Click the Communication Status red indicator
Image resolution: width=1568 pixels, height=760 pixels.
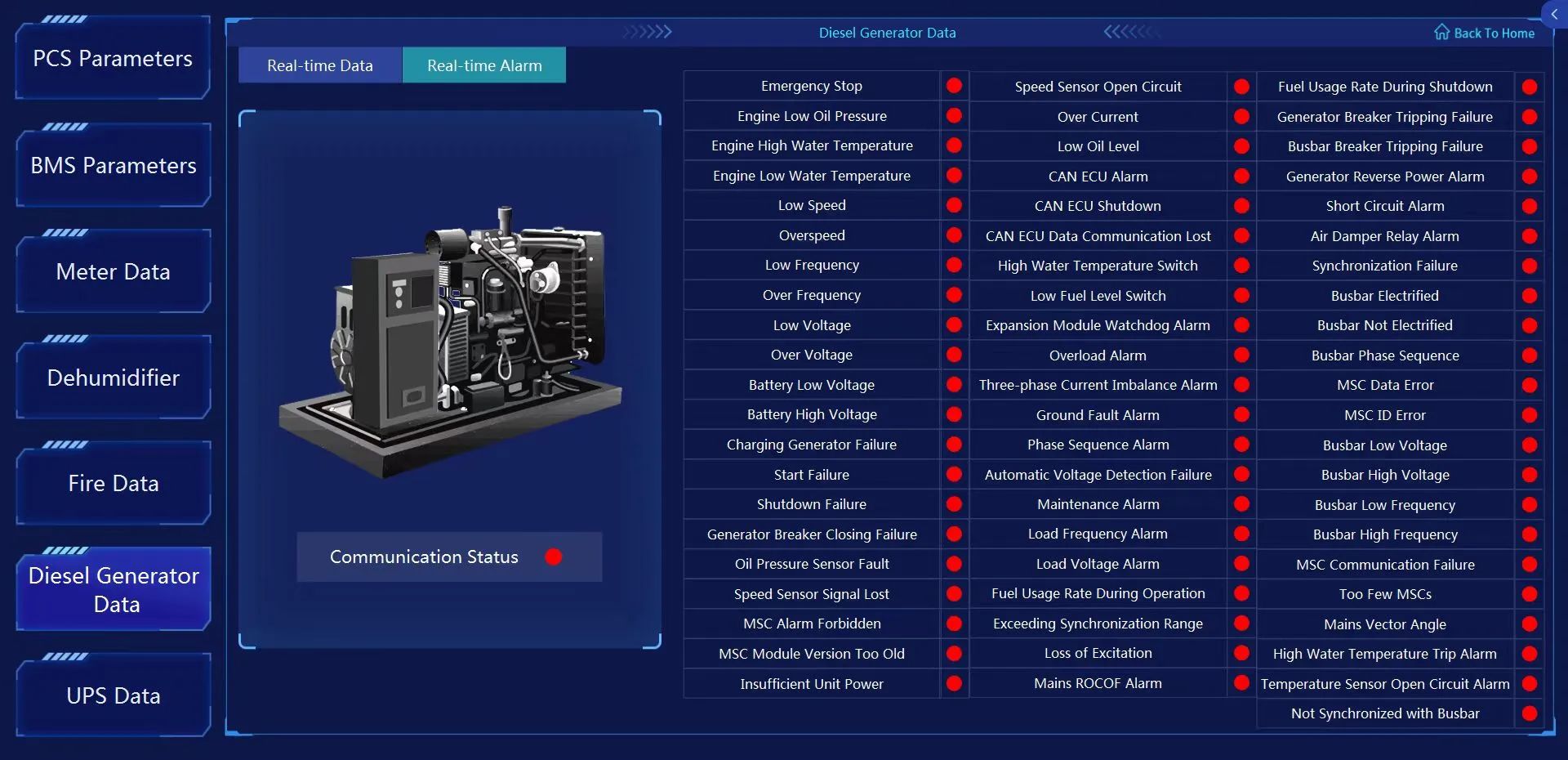click(x=554, y=557)
